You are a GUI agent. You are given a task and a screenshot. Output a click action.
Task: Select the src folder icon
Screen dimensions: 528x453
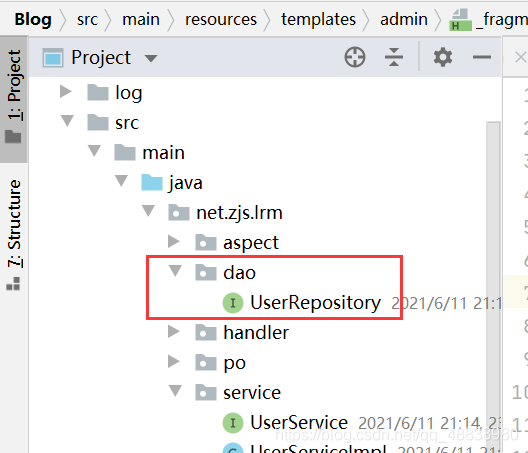98,122
